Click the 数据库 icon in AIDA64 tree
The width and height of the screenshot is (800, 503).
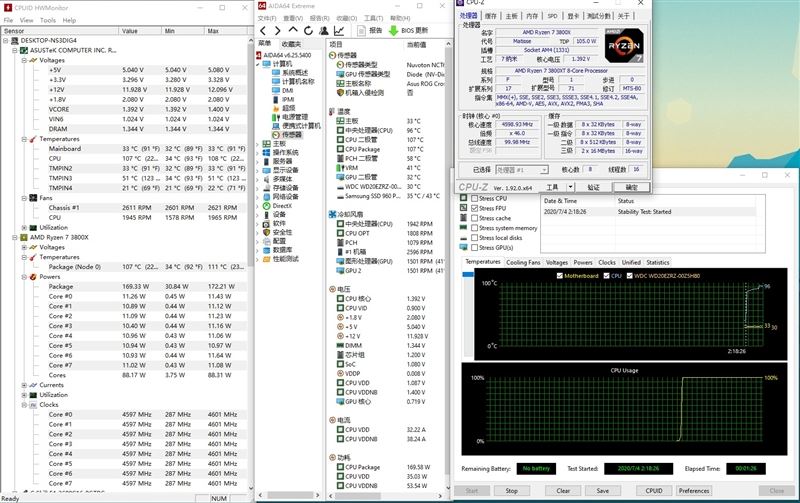[266, 250]
